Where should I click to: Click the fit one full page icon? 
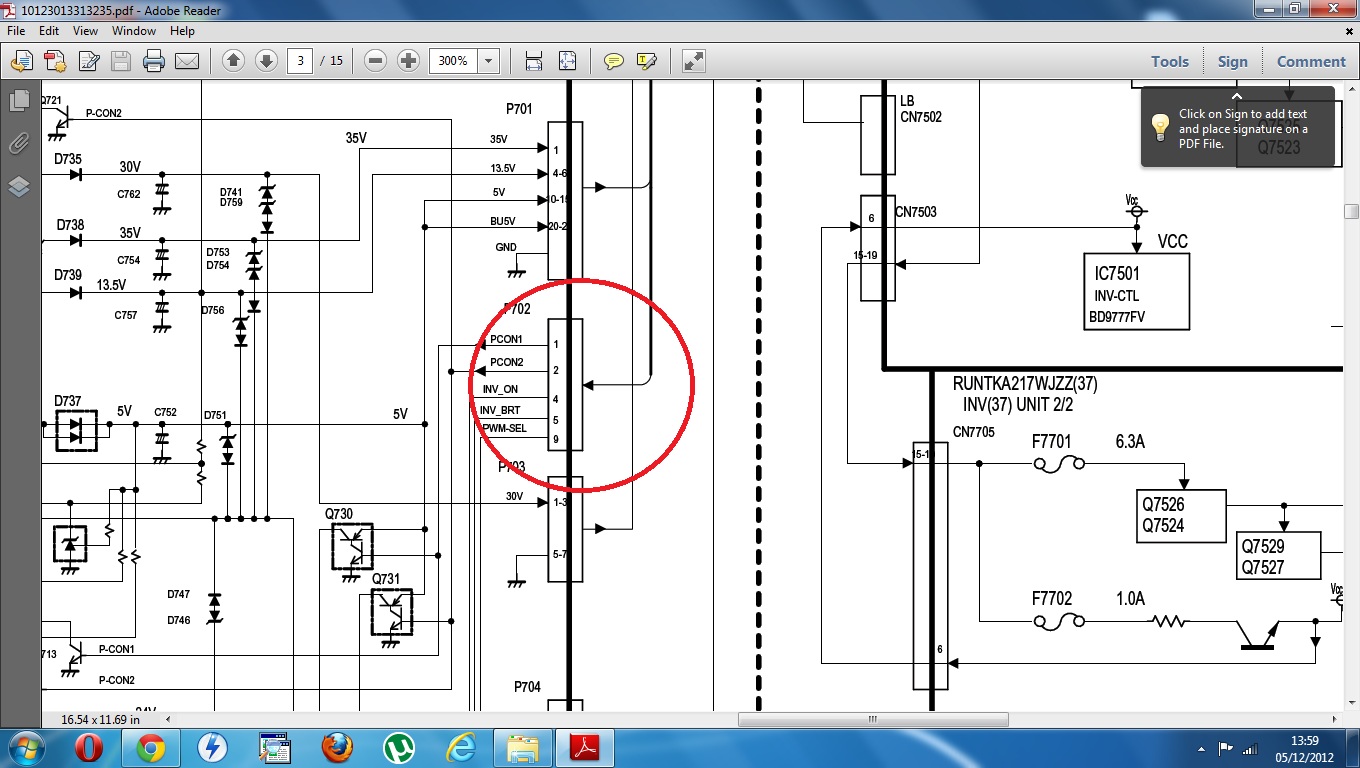(x=567, y=61)
